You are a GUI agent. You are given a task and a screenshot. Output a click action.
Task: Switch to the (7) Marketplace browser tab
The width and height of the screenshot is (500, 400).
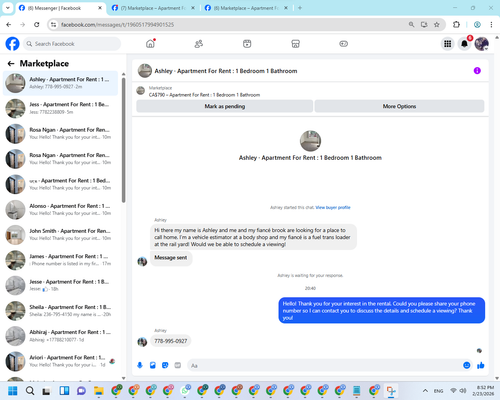(x=154, y=8)
